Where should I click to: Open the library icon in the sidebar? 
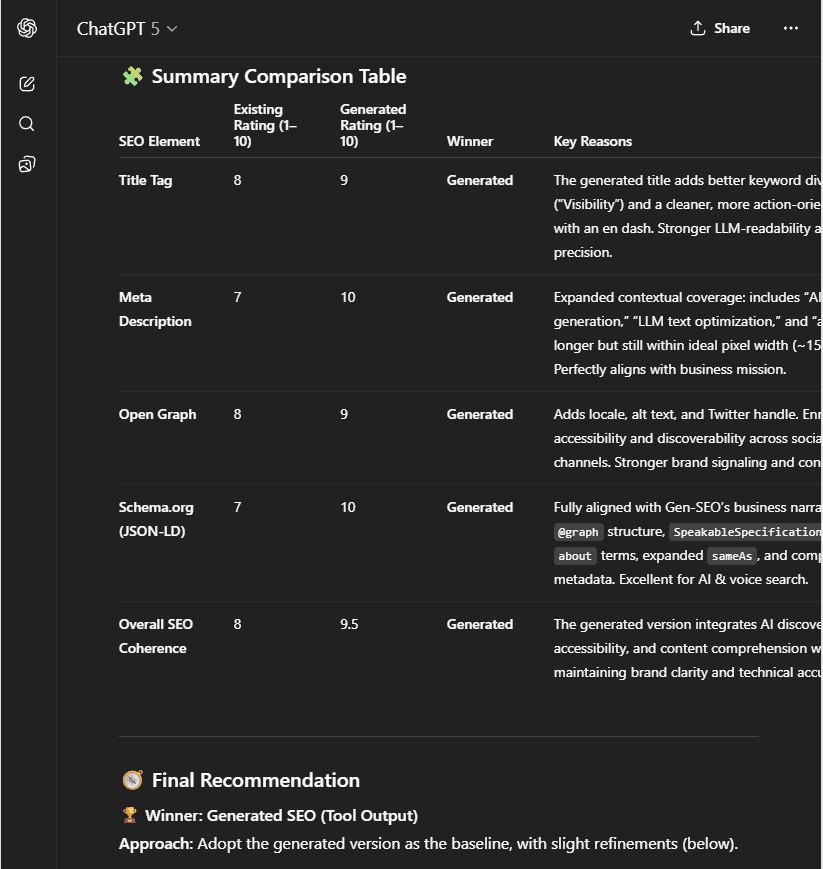point(27,164)
